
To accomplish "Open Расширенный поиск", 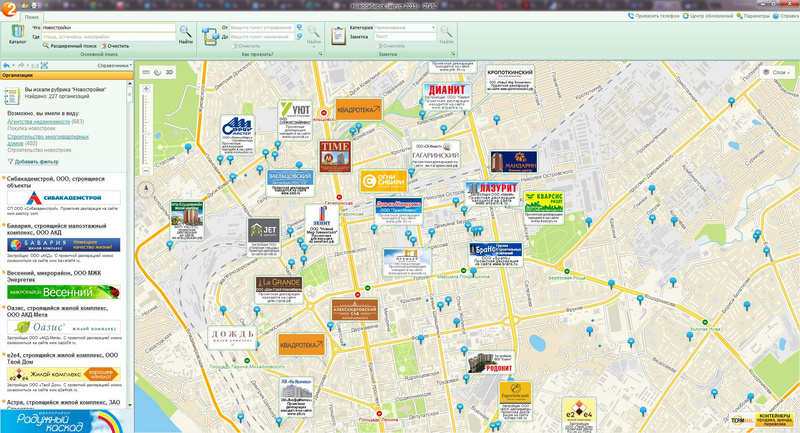I will 69,46.
